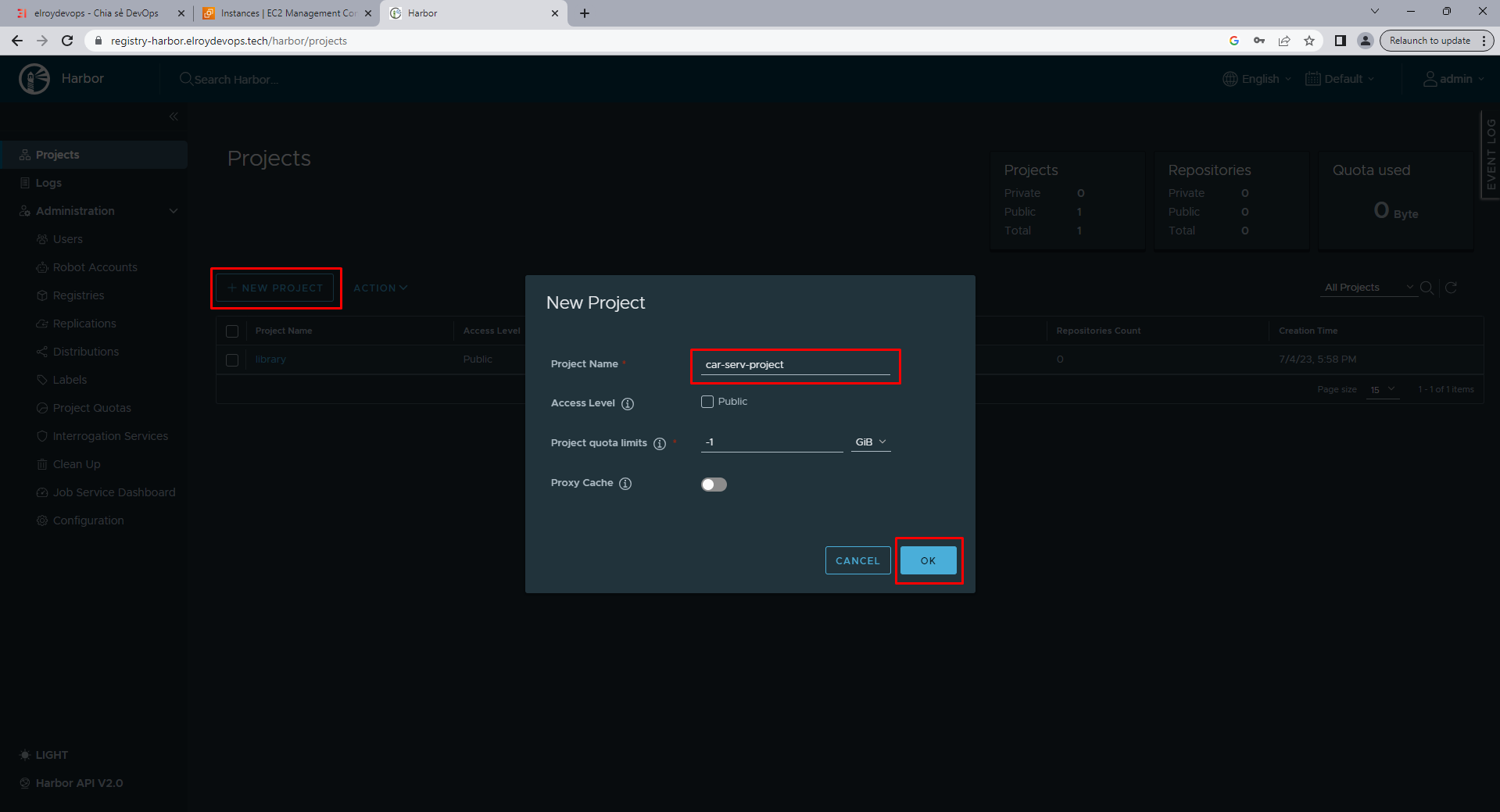Click the info icon beside Access Level

[628, 404]
